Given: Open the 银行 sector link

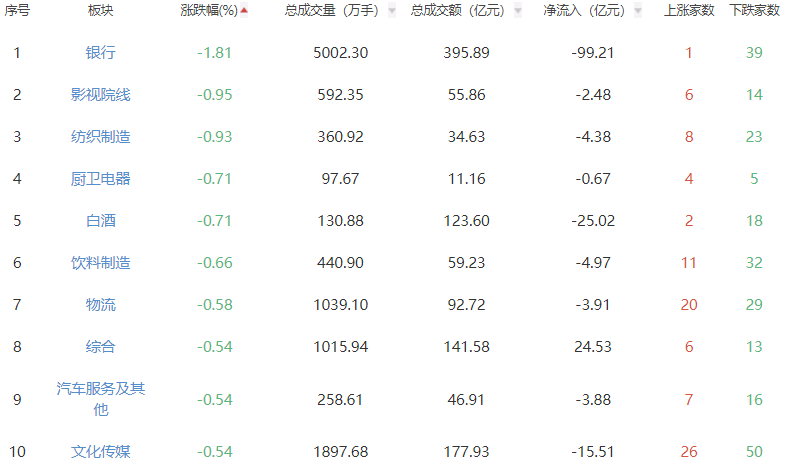Looking at the screenshot, I should pos(100,52).
